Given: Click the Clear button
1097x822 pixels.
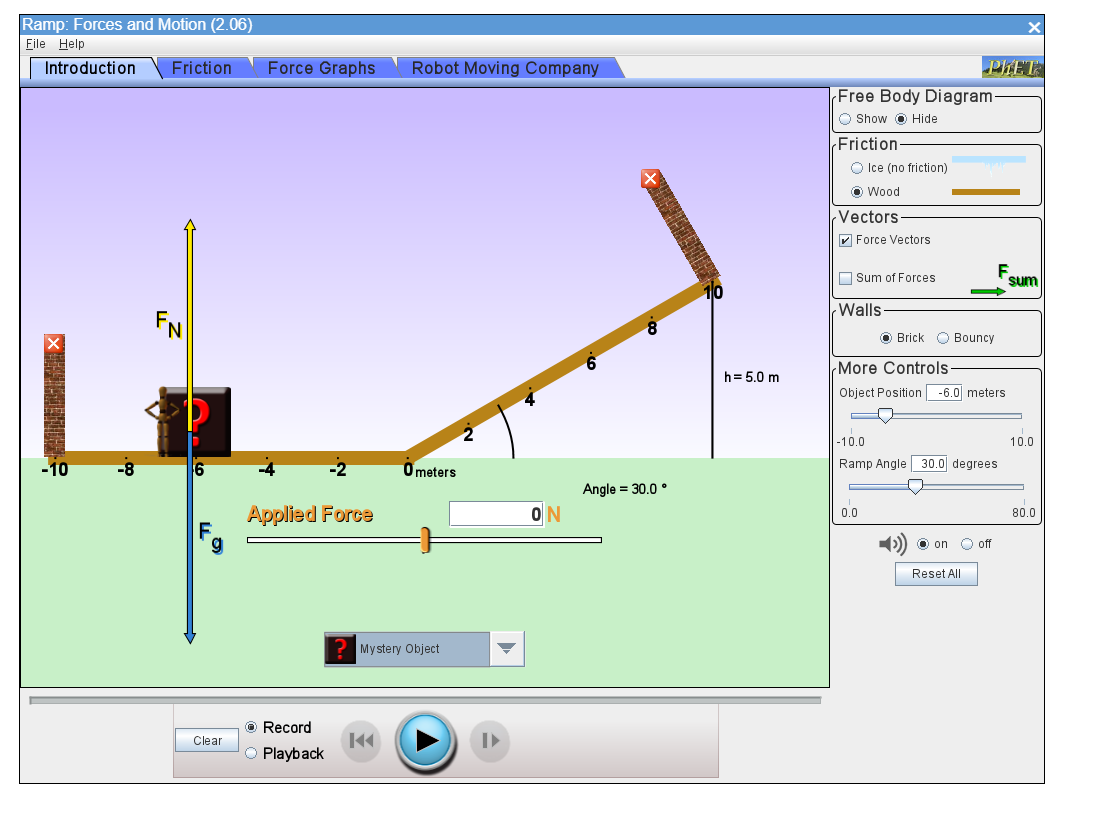Looking at the screenshot, I should 207,740.
